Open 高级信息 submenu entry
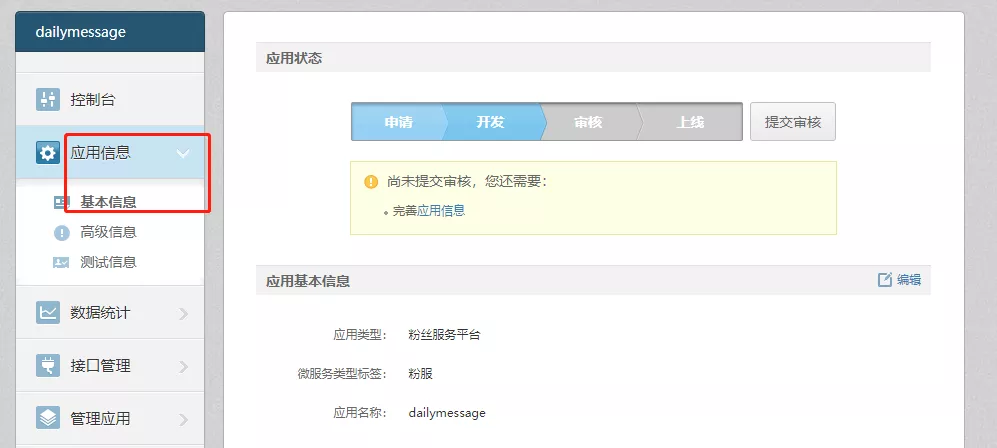Image resolution: width=997 pixels, height=448 pixels. click(108, 233)
